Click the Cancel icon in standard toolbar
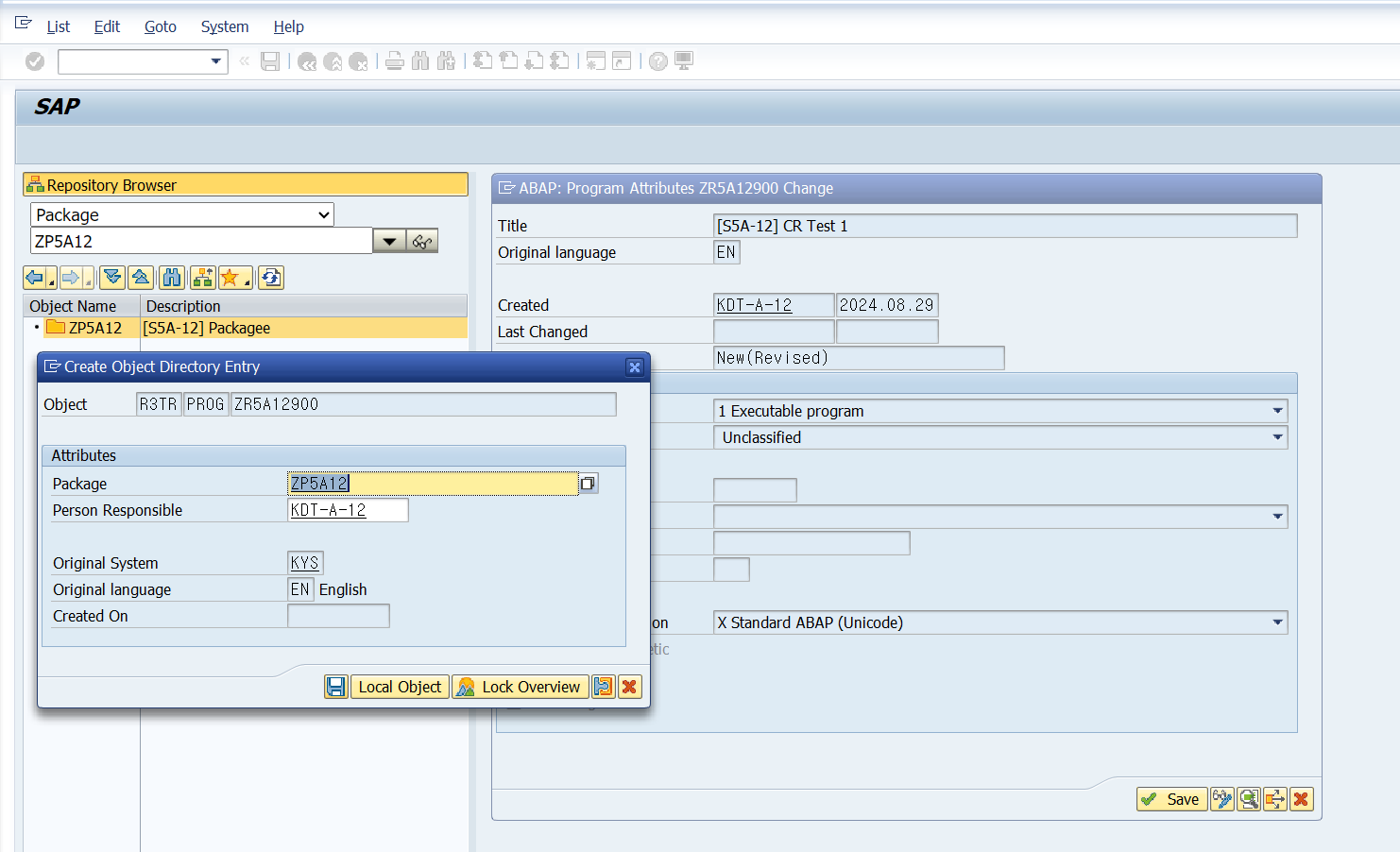 pyautogui.click(x=358, y=61)
